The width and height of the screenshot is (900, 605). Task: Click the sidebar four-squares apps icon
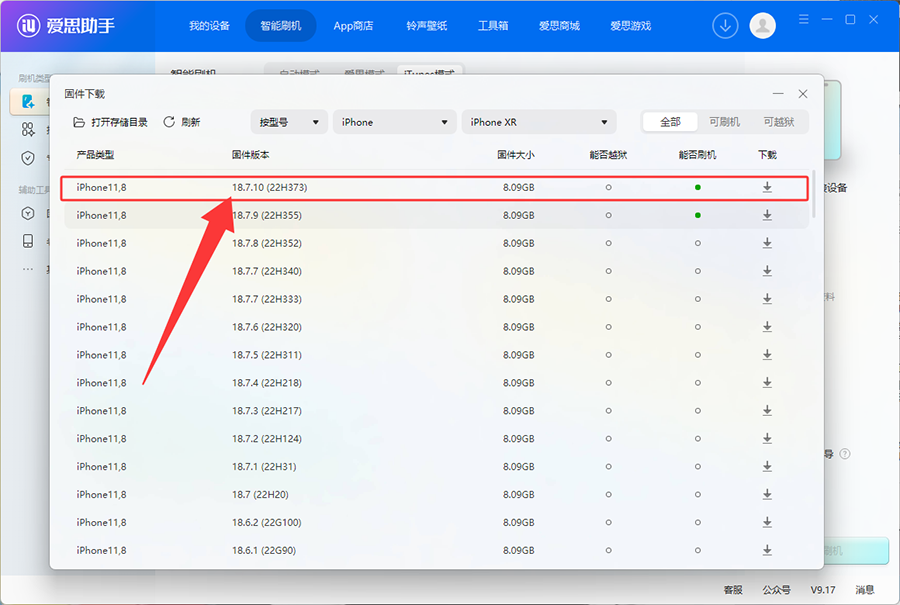tap(28, 129)
